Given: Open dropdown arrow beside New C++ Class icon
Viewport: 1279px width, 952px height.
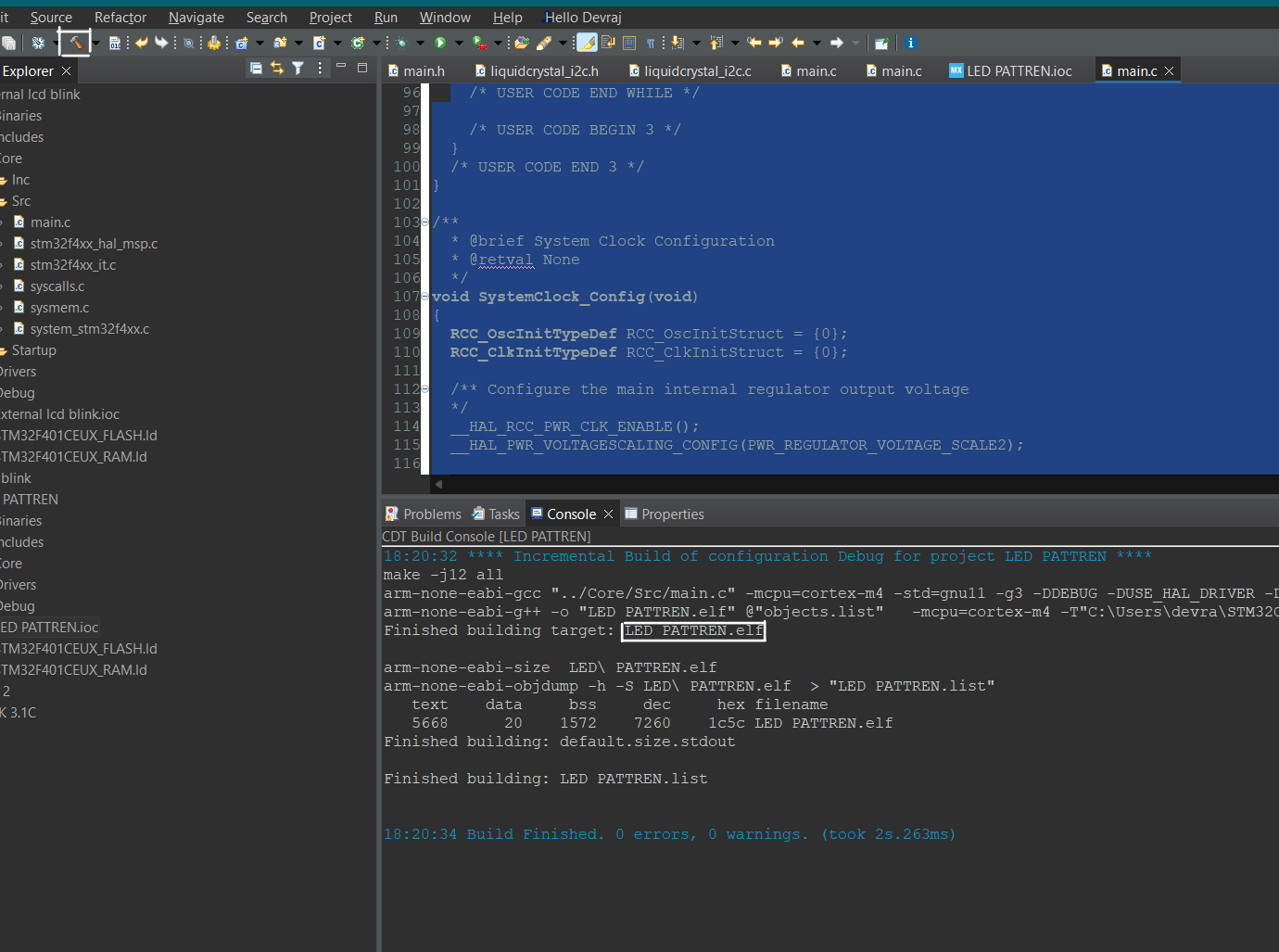Looking at the screenshot, I should (376, 43).
